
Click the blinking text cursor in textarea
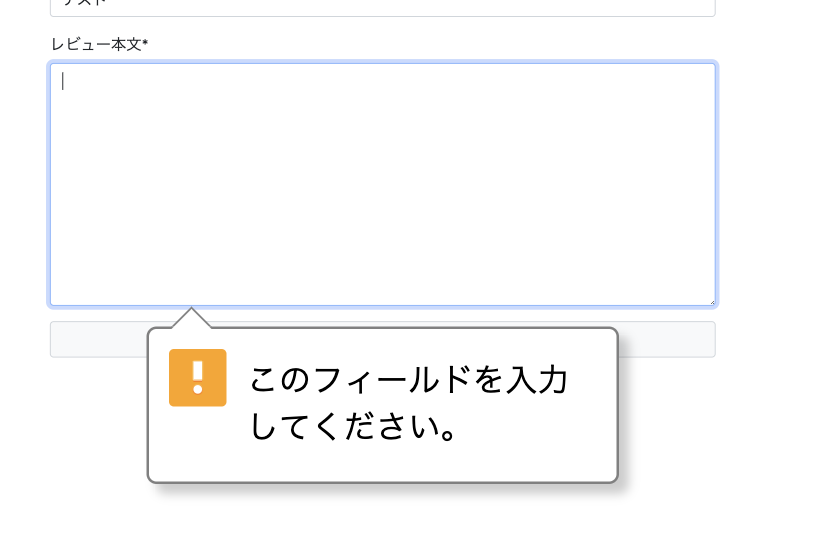coord(63,82)
